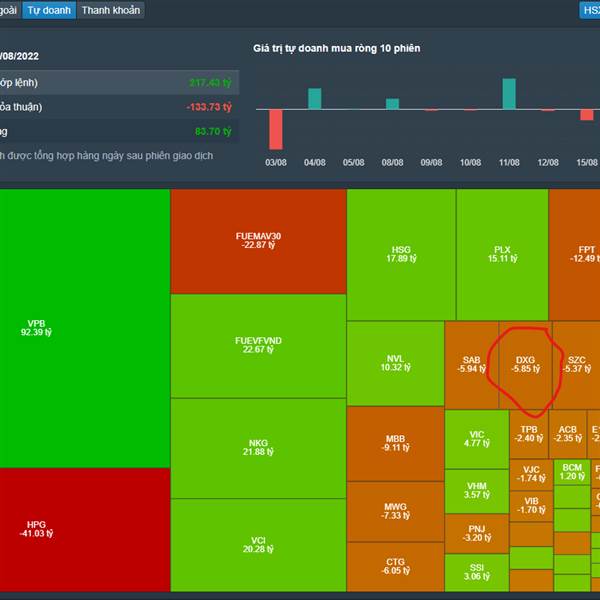Screen dimensions: 600x600
Task: Click the FPT -12.49 tỷ tile
Action: click(574, 254)
